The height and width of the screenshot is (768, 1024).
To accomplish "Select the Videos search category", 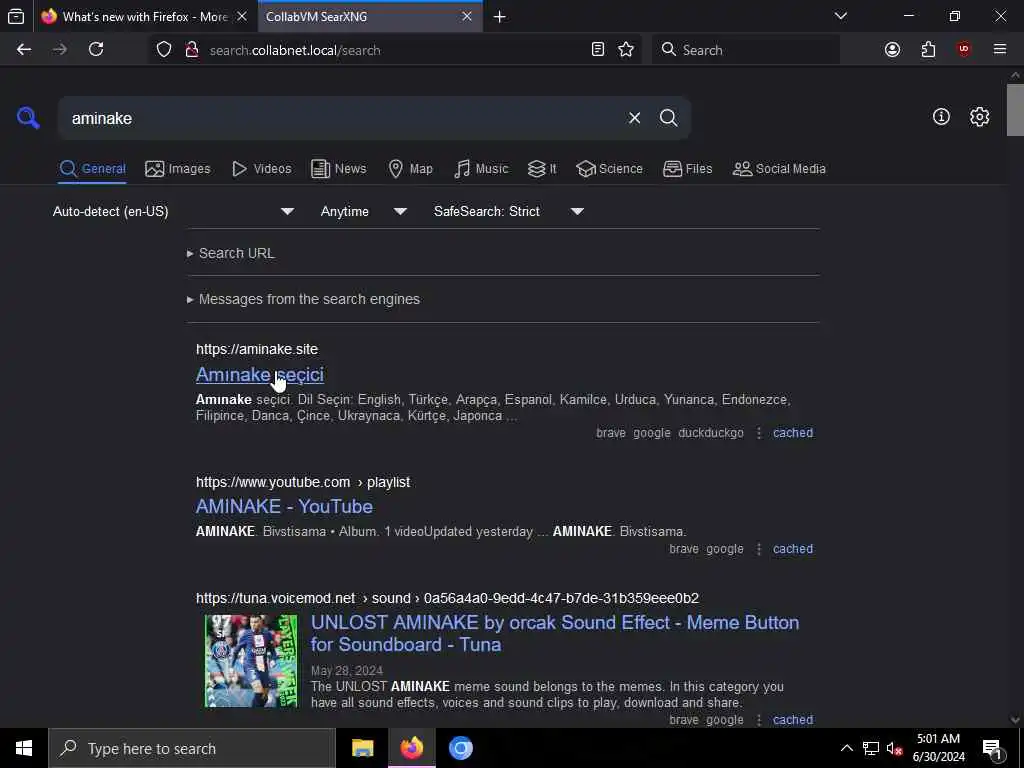I will pyautogui.click(x=262, y=168).
